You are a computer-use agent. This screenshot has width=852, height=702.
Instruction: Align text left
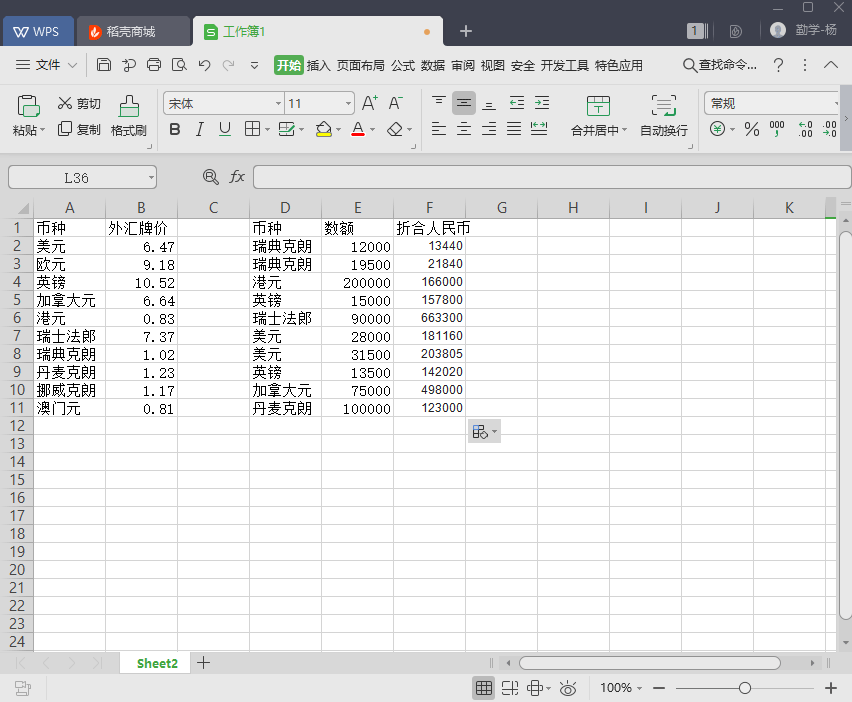point(438,129)
